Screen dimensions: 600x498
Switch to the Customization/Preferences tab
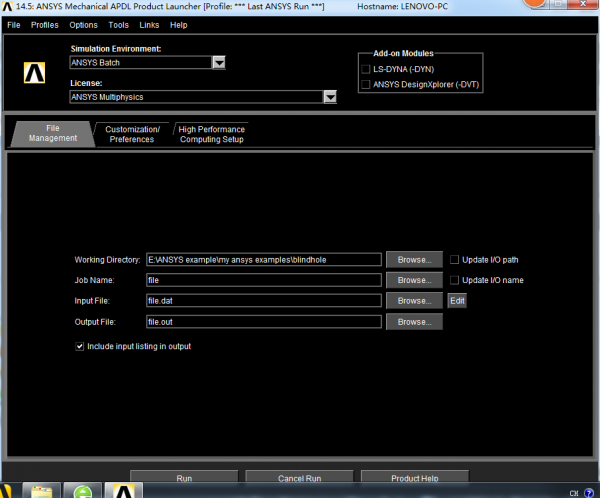point(132,134)
